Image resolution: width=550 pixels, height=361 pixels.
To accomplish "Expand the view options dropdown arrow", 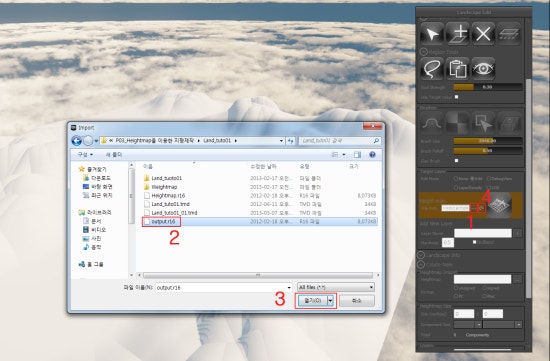I will point(344,155).
